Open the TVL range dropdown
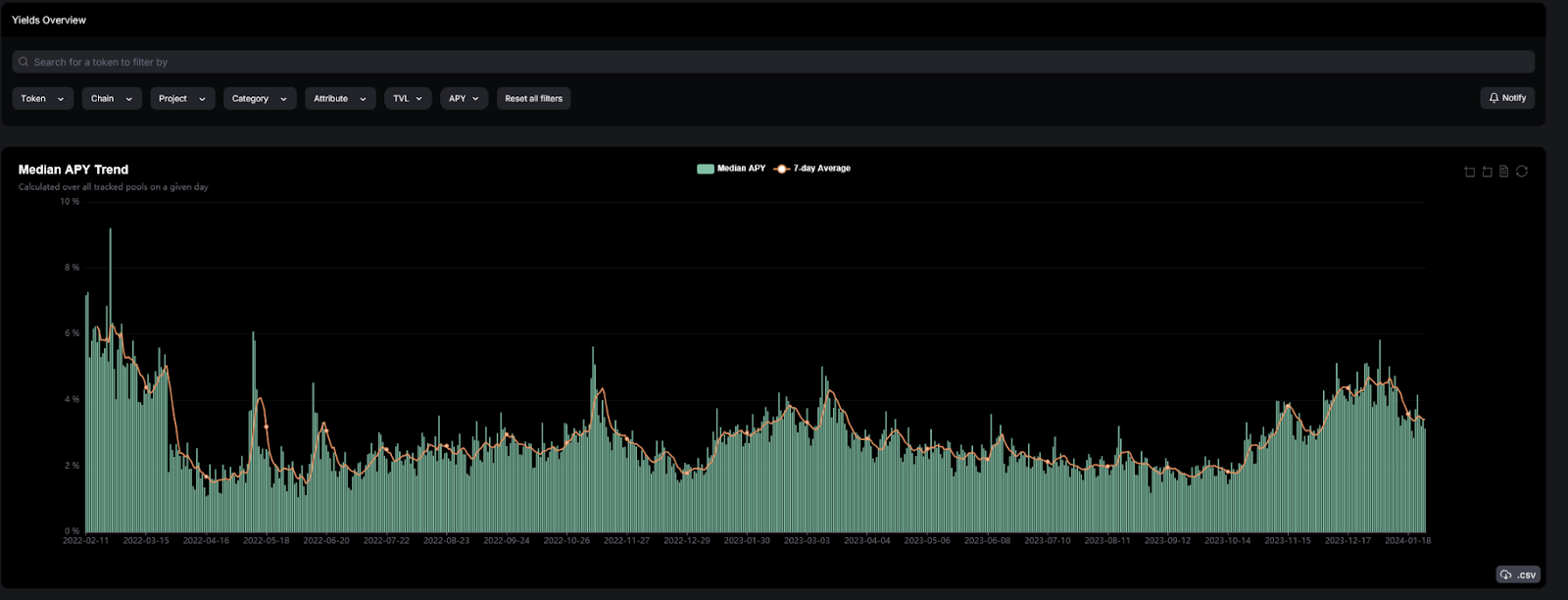 pos(408,98)
